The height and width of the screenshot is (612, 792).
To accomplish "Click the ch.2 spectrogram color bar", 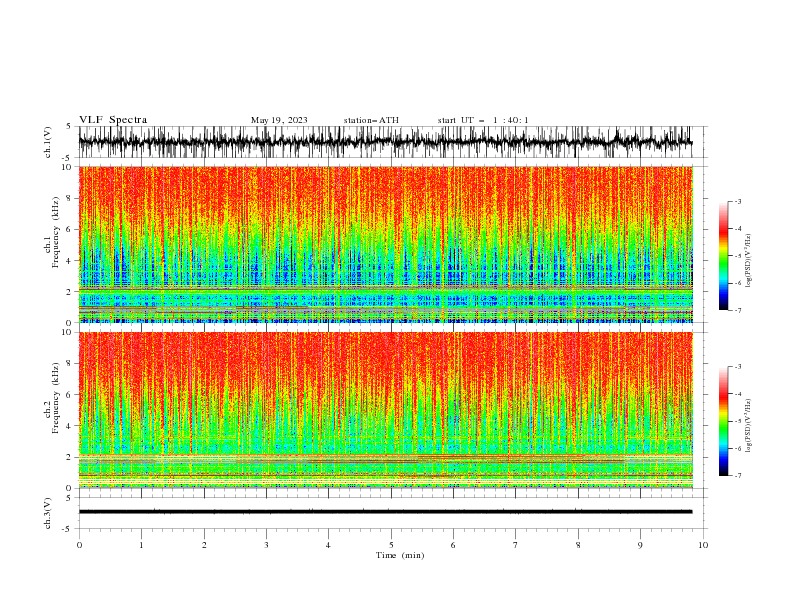I will tap(723, 421).
